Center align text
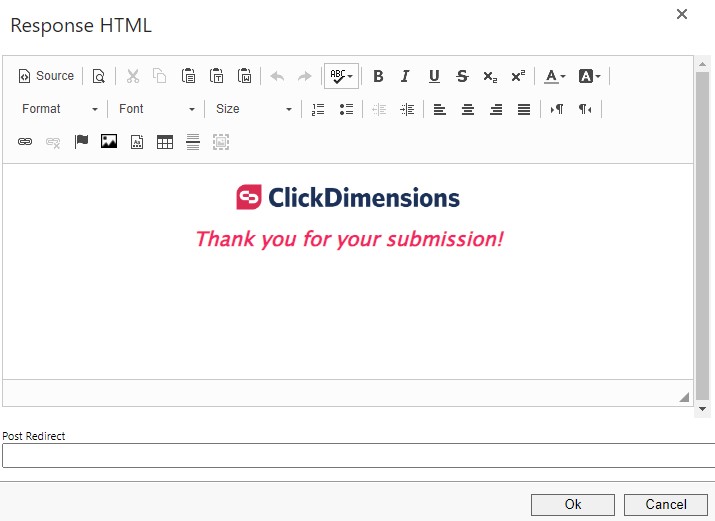 pos(468,109)
